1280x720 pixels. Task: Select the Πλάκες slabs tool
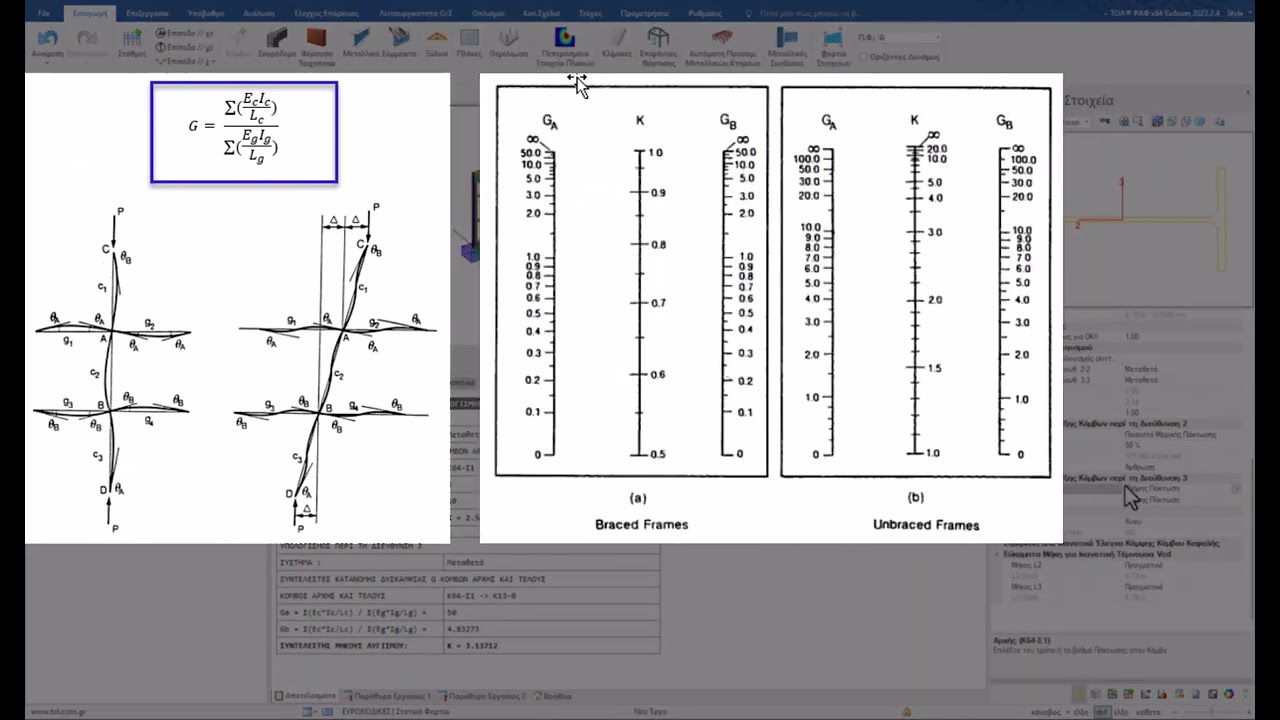(469, 43)
